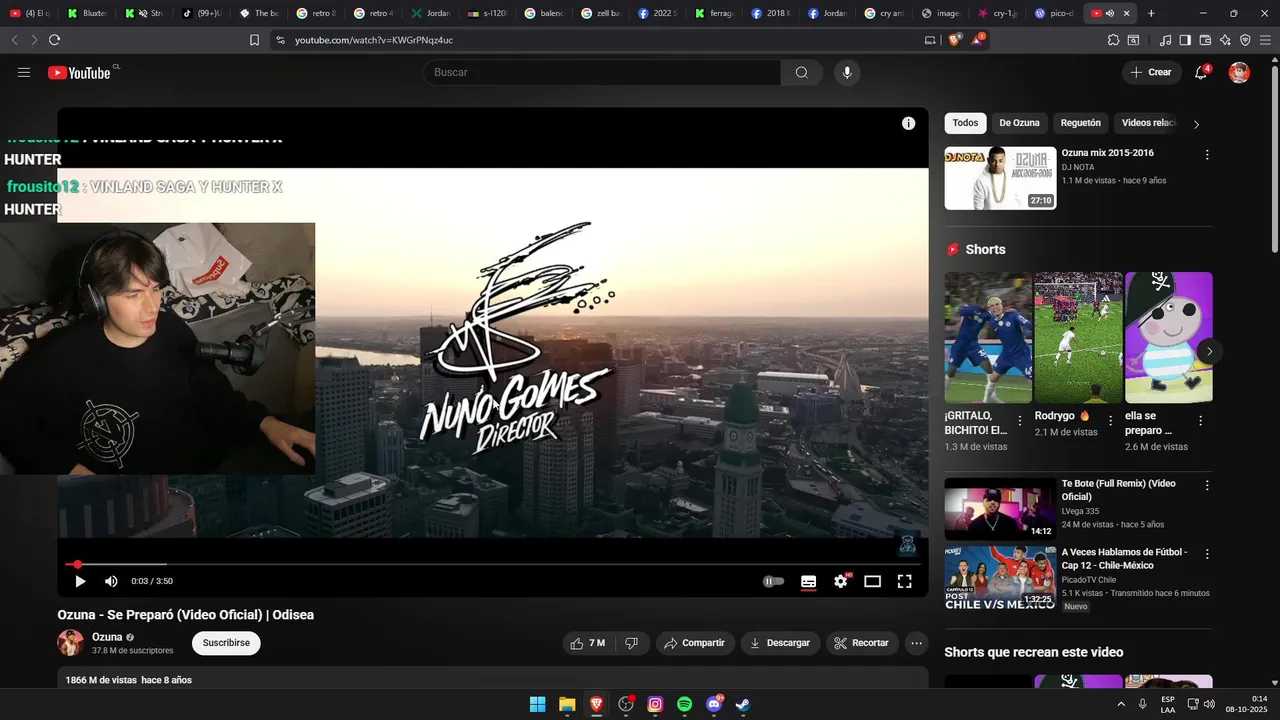1280x720 pixels.
Task: Open Brave Rewards triangle icon
Action: click(x=978, y=40)
